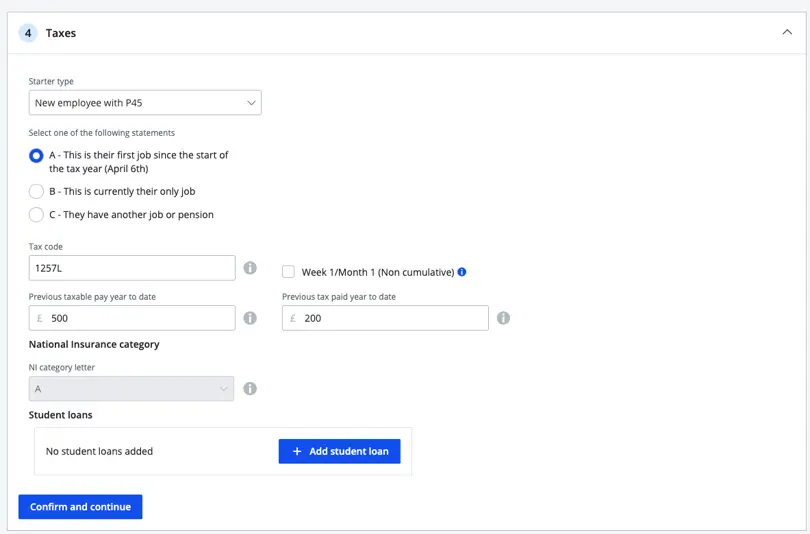Click Confirm and continue button
The height and width of the screenshot is (534, 810).
[x=80, y=507]
